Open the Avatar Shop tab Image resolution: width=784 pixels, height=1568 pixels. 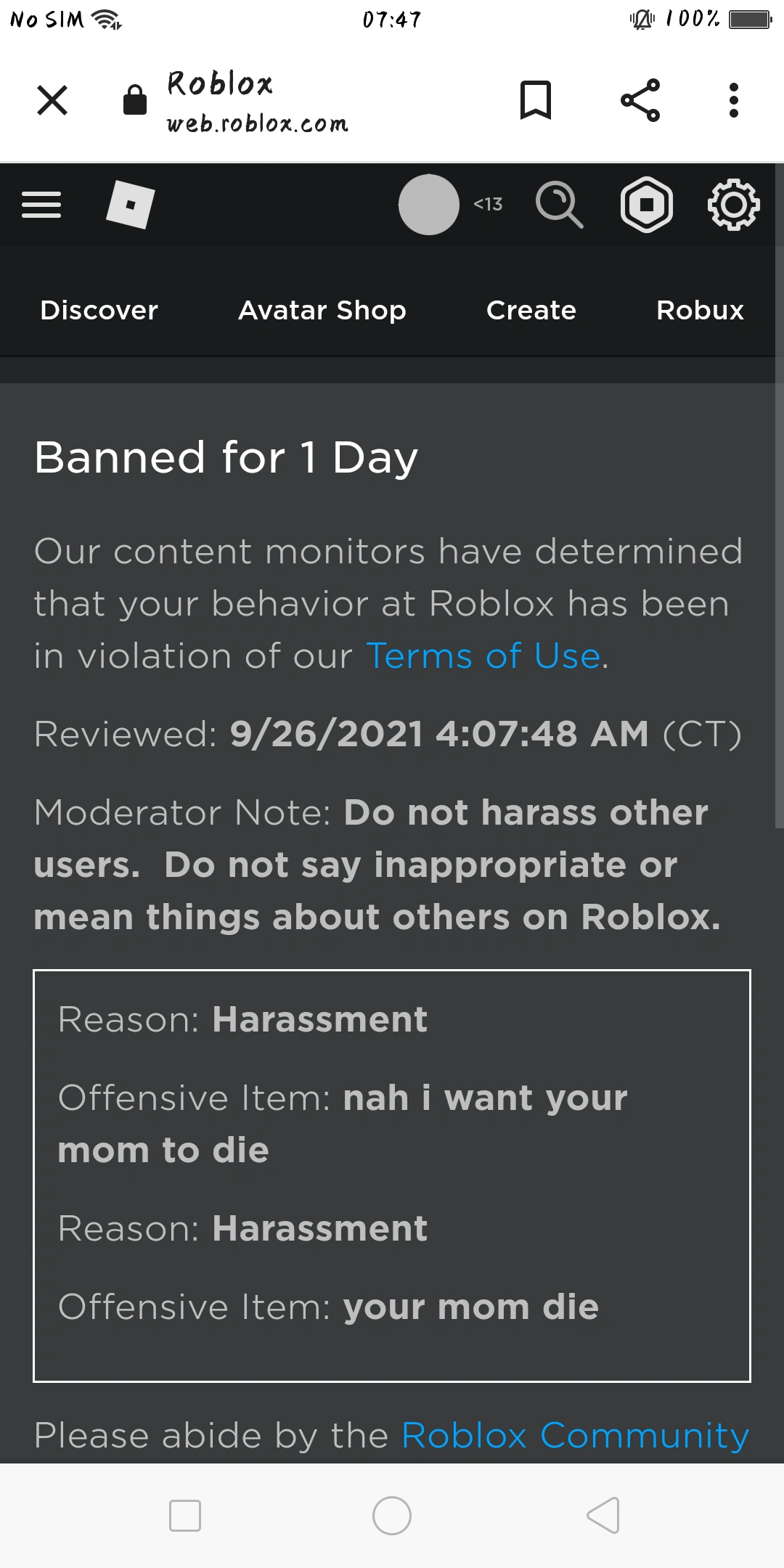click(322, 310)
